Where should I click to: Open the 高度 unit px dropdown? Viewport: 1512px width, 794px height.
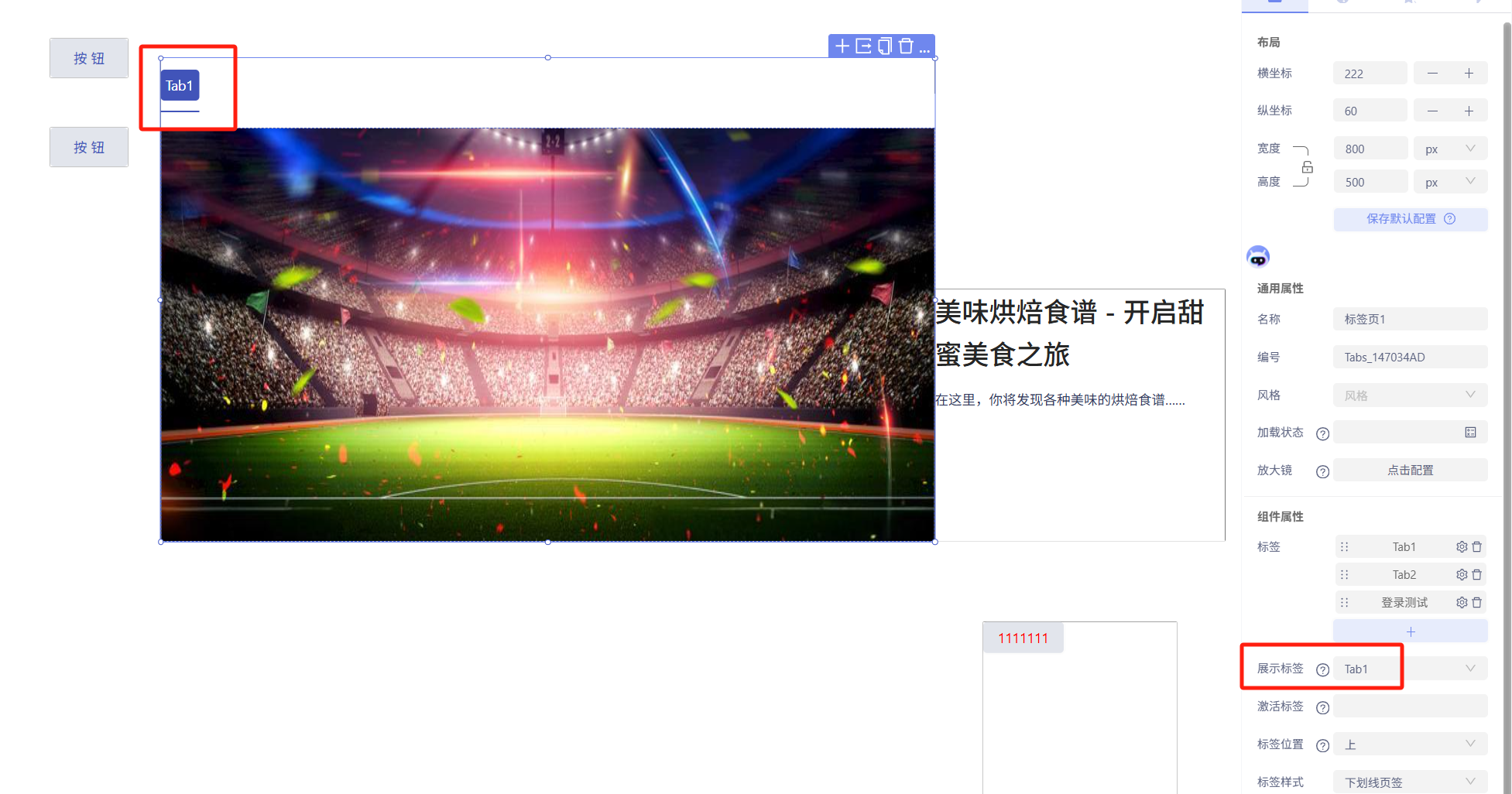1451,182
